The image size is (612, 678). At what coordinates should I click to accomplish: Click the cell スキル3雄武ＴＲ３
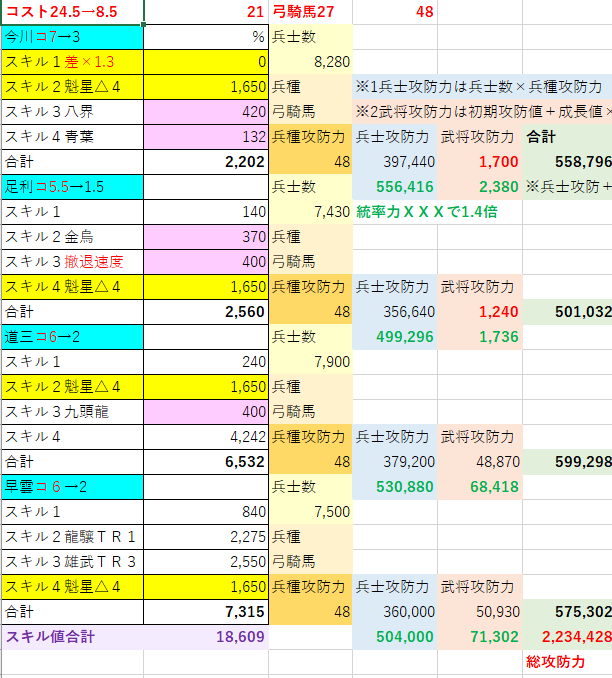coord(72,562)
